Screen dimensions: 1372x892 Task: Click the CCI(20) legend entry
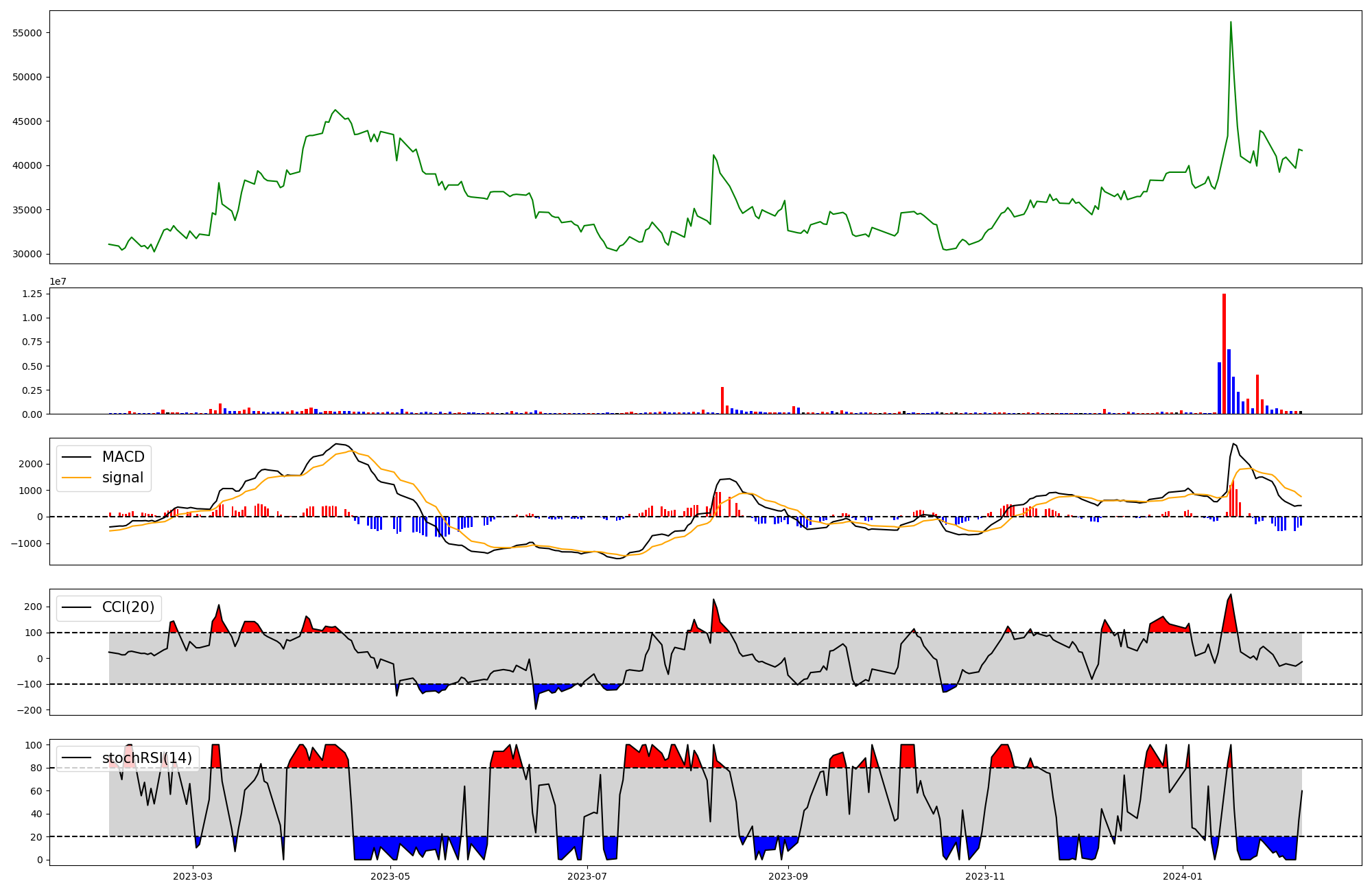point(128,607)
